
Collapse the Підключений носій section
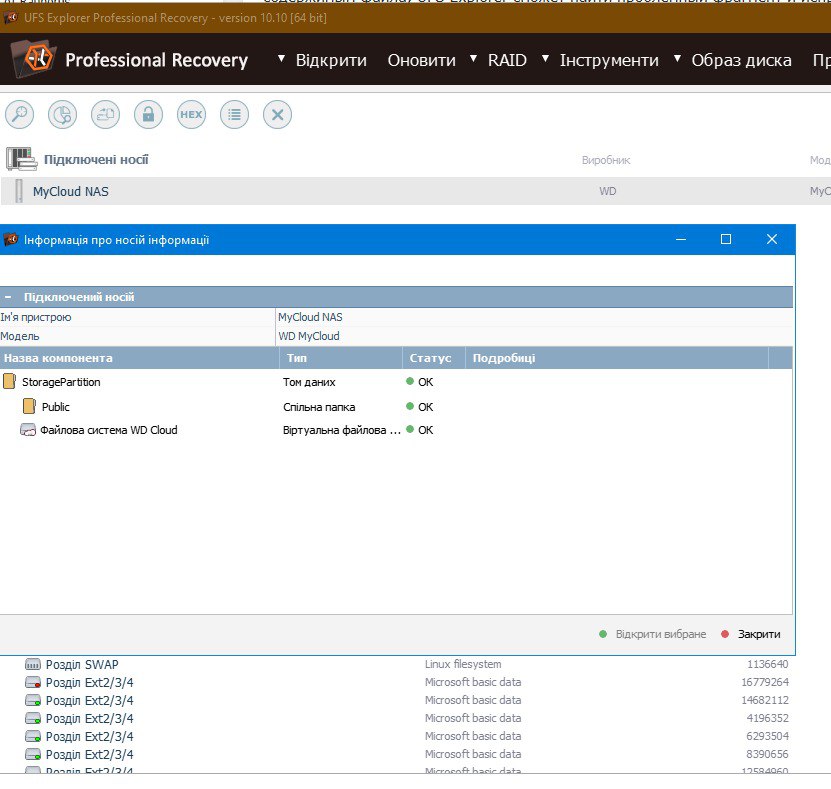pyautogui.click(x=8, y=297)
